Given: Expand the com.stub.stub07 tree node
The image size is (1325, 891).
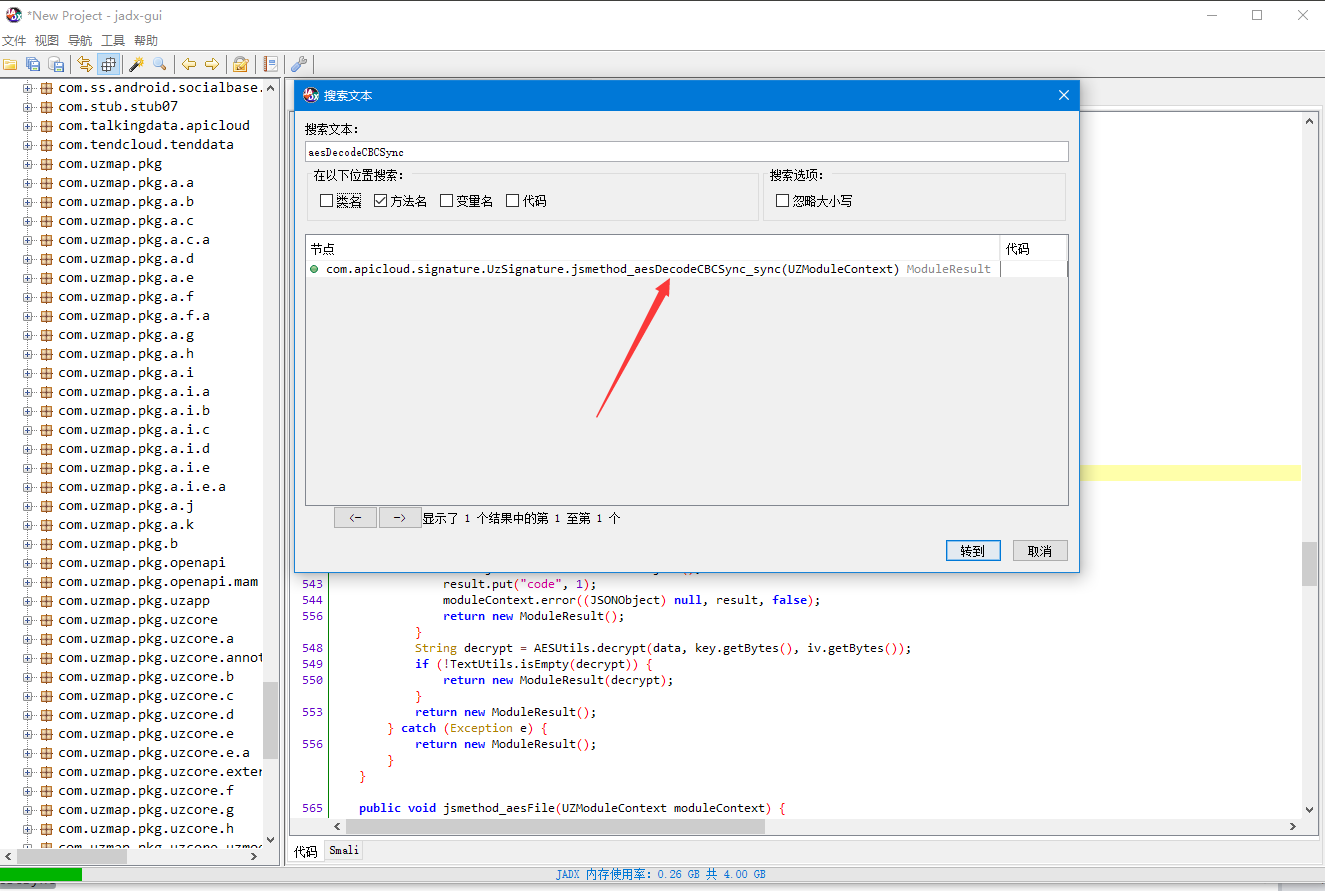Looking at the screenshot, I should pyautogui.click(x=28, y=107).
